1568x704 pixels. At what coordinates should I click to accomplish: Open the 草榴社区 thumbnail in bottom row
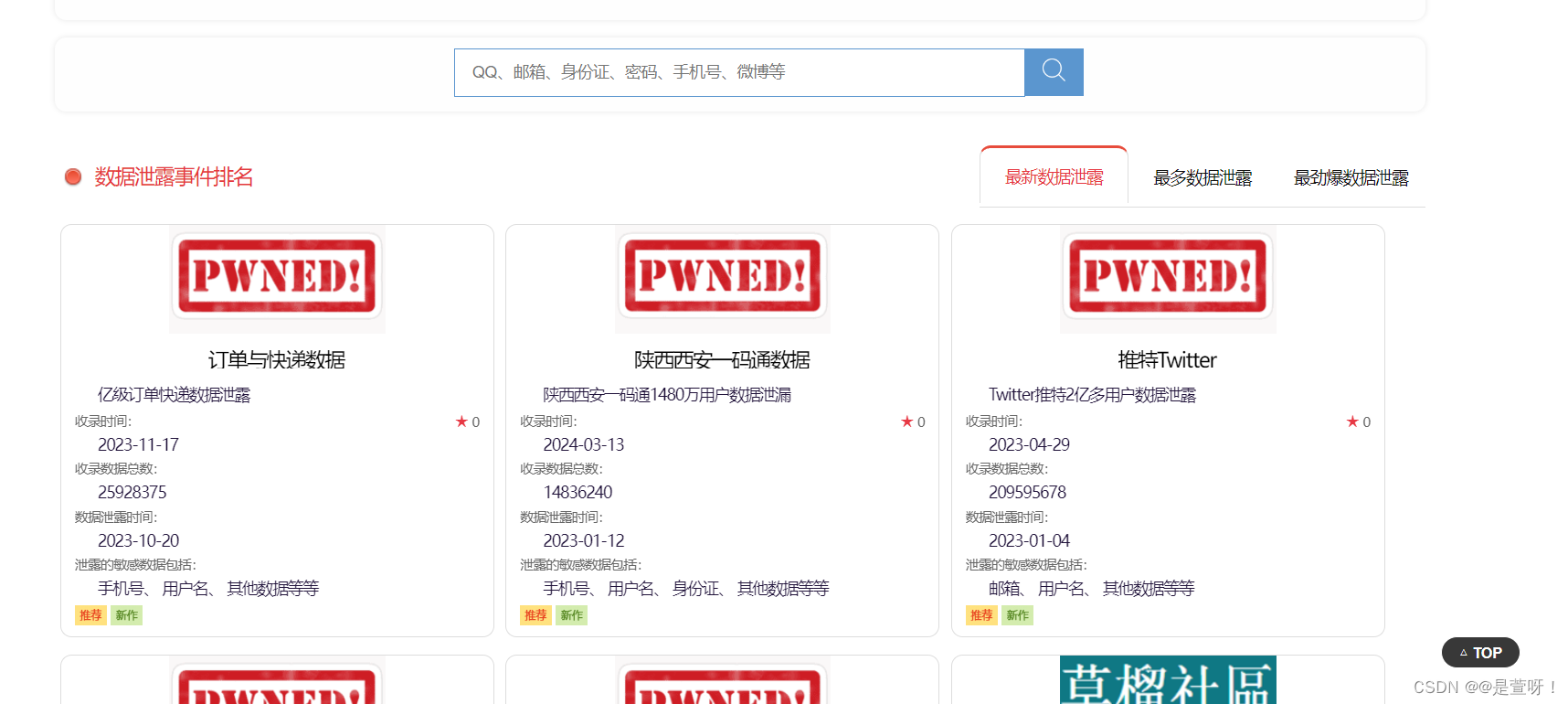click(x=1168, y=679)
